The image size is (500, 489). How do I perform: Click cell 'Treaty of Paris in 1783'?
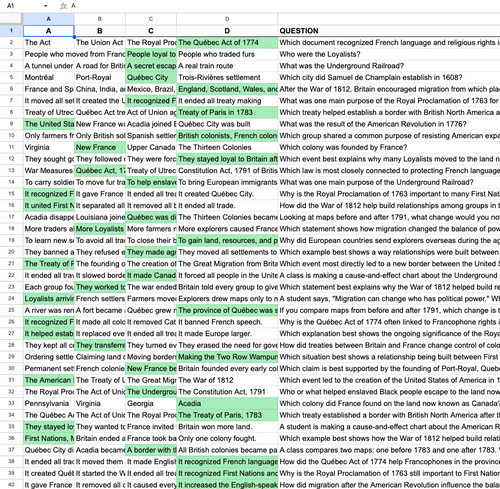(x=227, y=112)
